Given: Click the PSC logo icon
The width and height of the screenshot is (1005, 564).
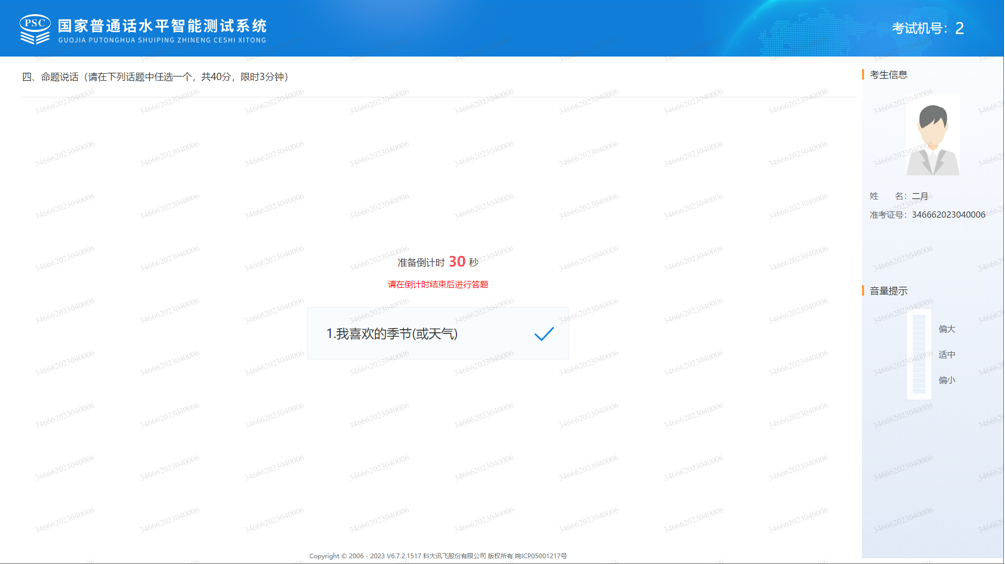Looking at the screenshot, I should click(35, 29).
